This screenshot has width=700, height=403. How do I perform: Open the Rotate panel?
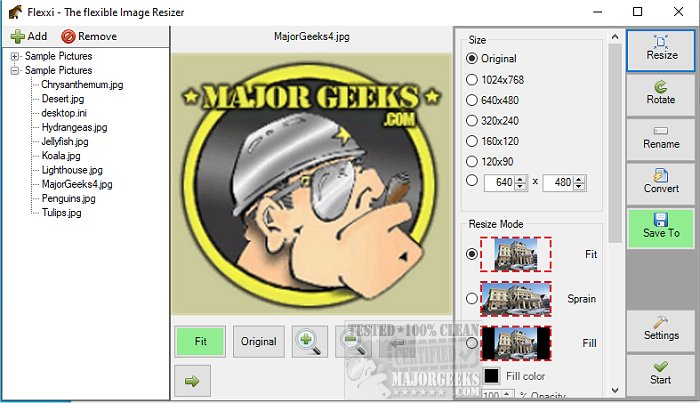click(661, 95)
